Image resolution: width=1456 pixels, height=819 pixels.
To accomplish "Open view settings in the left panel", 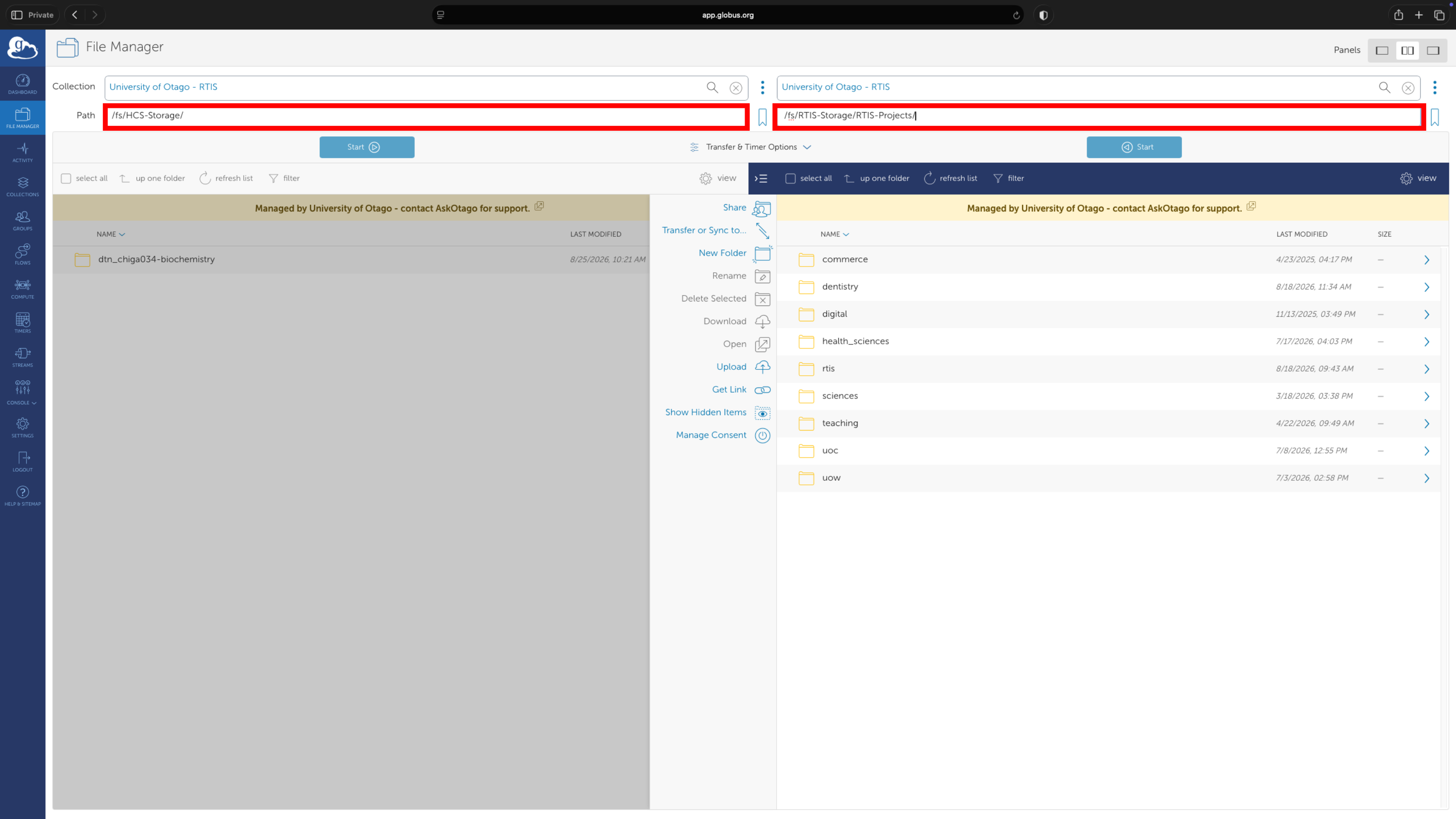I will coord(718,178).
